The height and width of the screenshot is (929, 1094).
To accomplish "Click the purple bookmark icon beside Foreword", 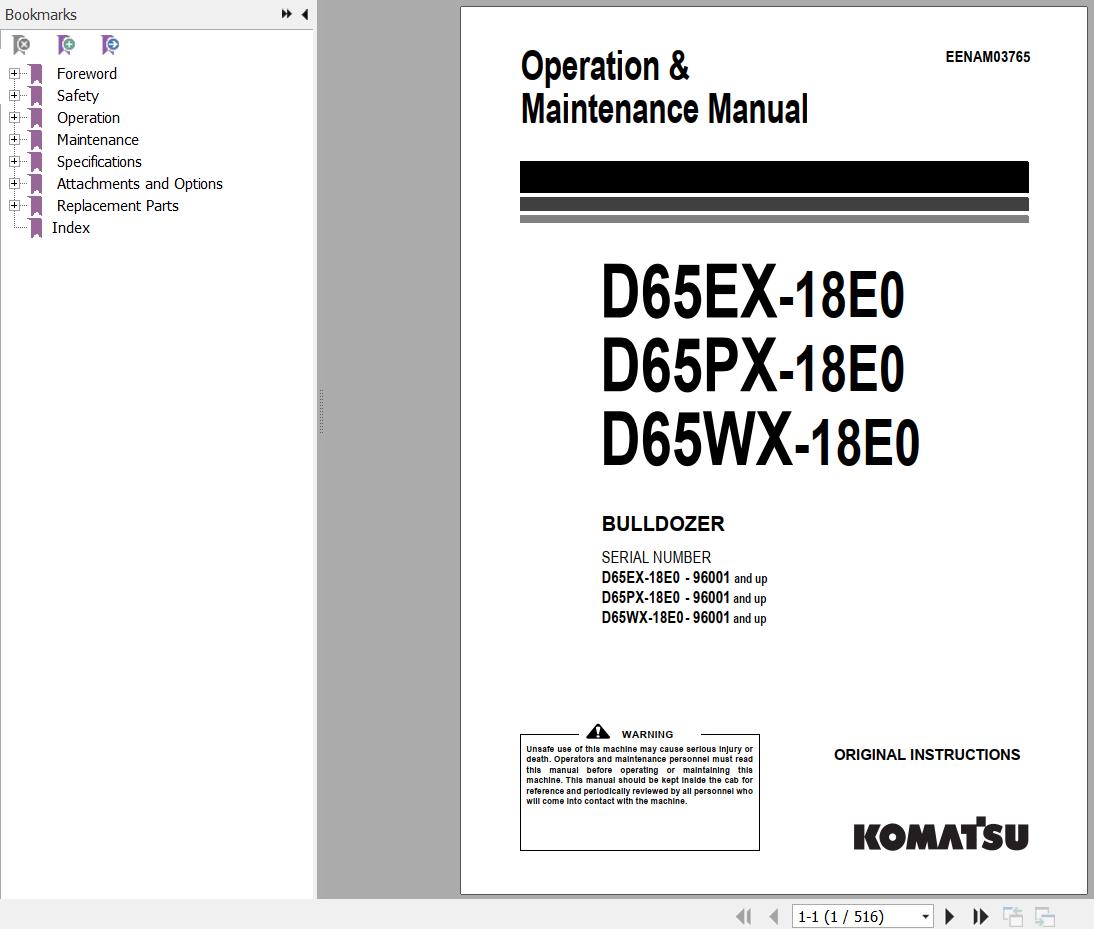I will pos(36,74).
